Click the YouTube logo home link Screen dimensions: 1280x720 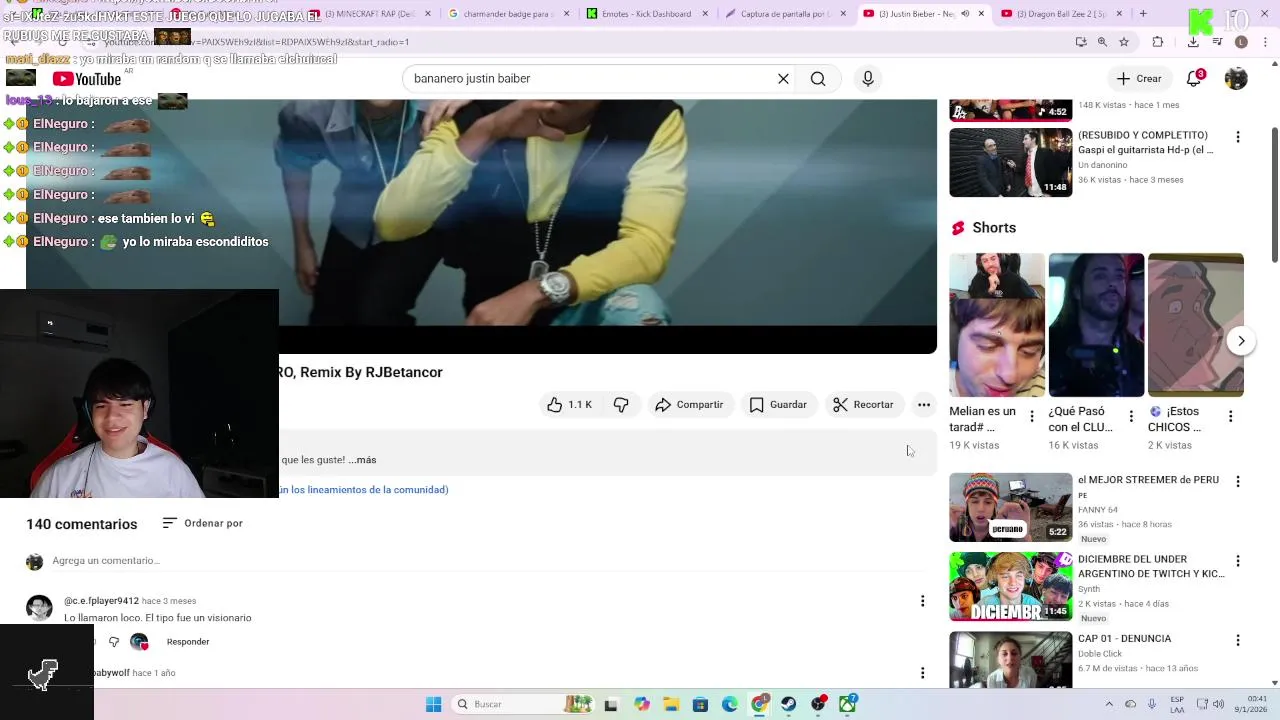[x=87, y=79]
